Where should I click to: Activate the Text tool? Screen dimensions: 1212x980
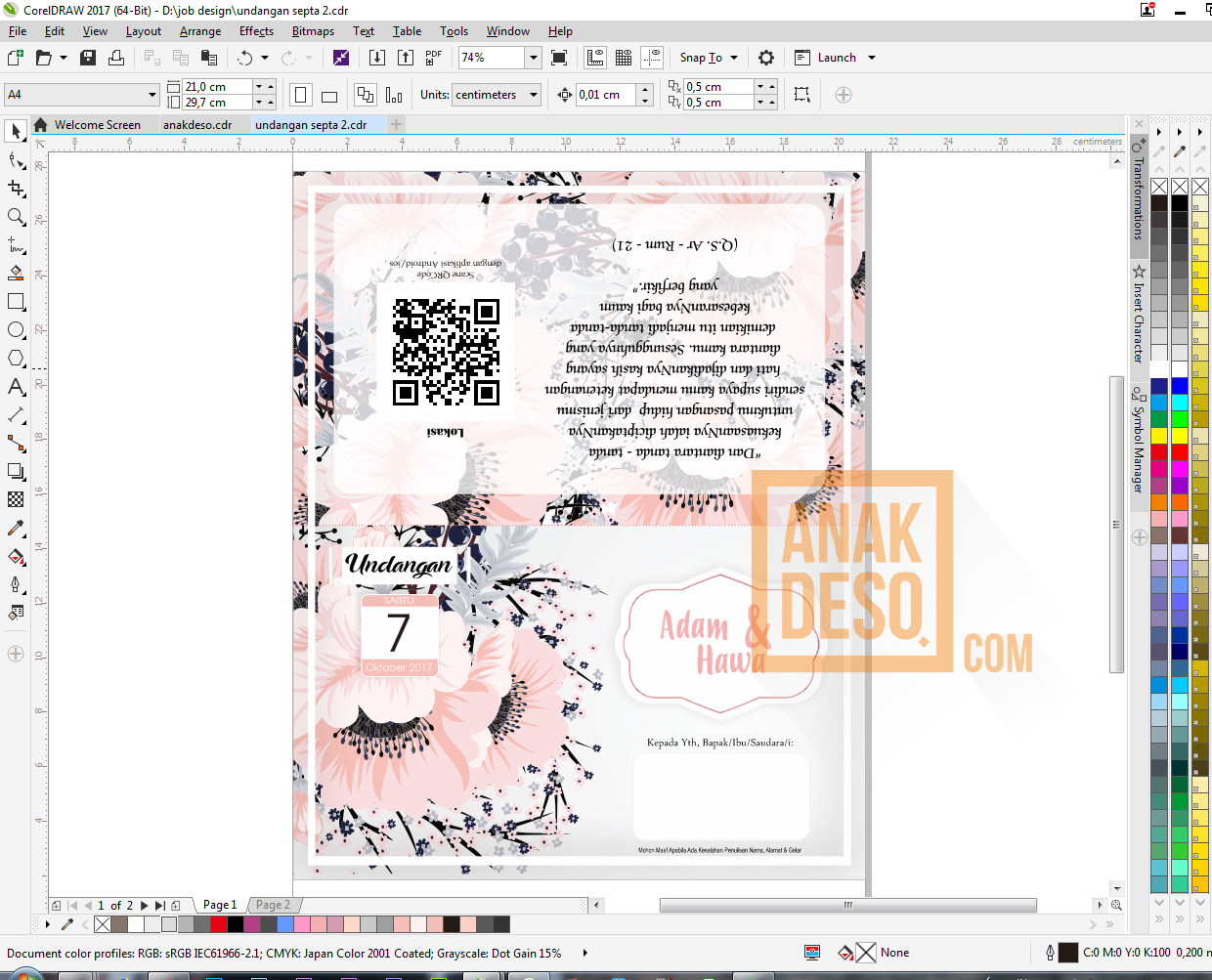point(16,387)
